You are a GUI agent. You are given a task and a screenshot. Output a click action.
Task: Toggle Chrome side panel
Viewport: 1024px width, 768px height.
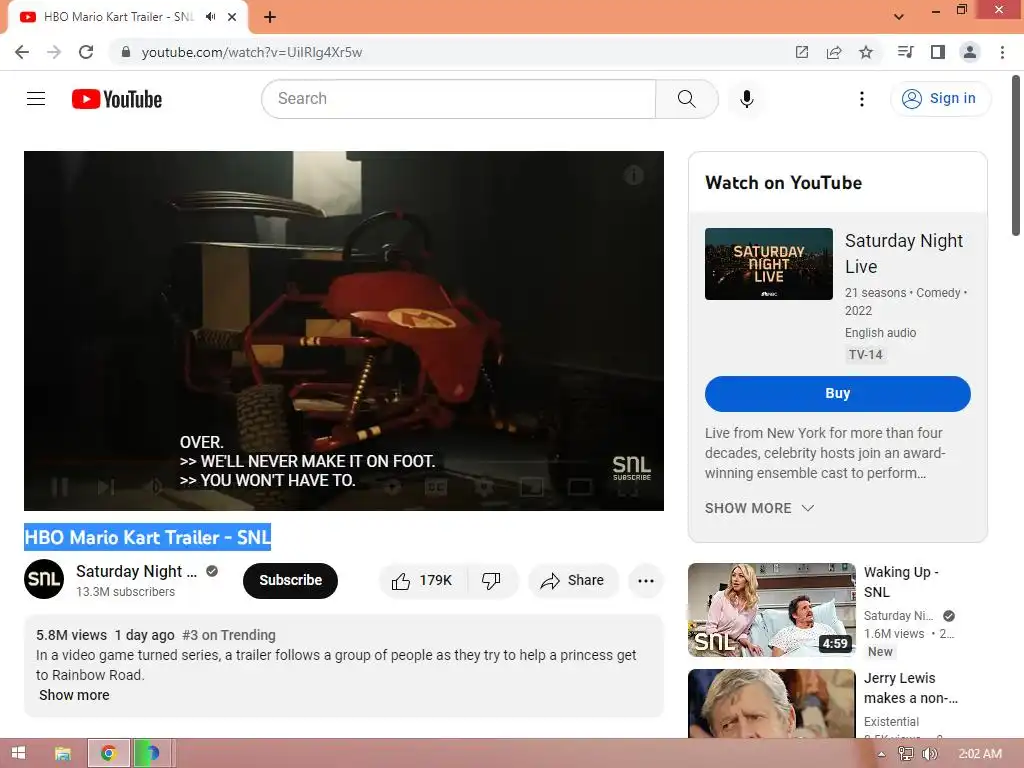[x=938, y=52]
